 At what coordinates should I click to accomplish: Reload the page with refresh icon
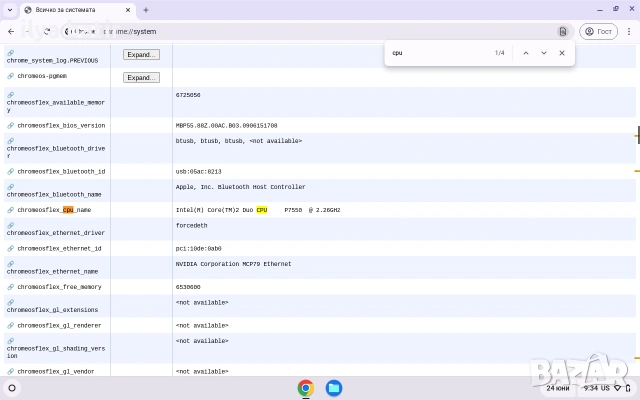point(47,31)
